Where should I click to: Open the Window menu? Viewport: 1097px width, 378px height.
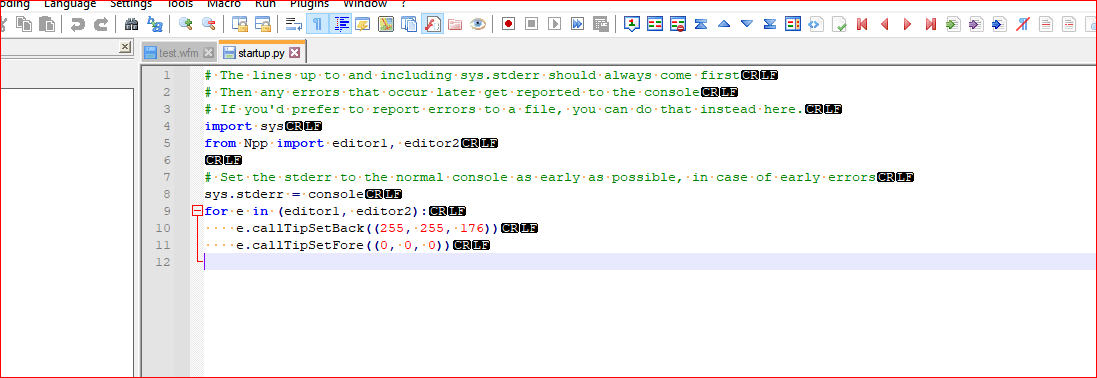[x=365, y=4]
